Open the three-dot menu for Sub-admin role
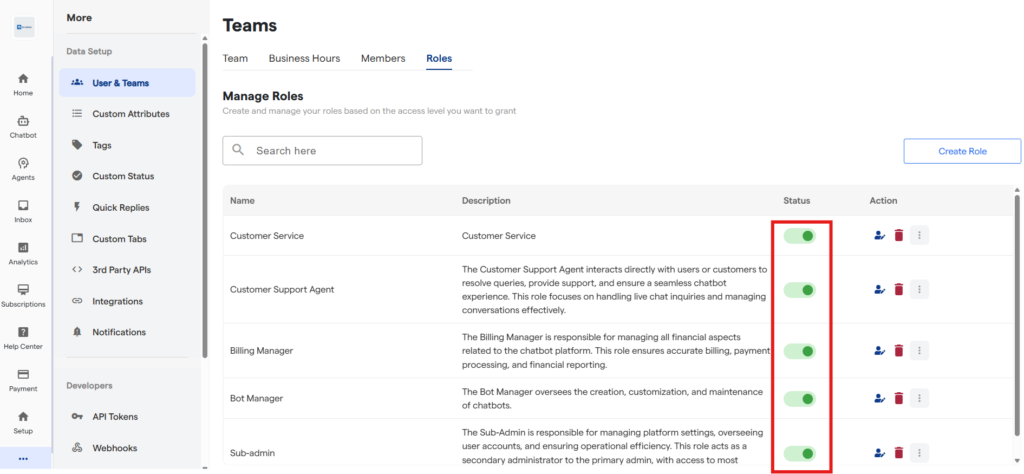 pos(920,453)
